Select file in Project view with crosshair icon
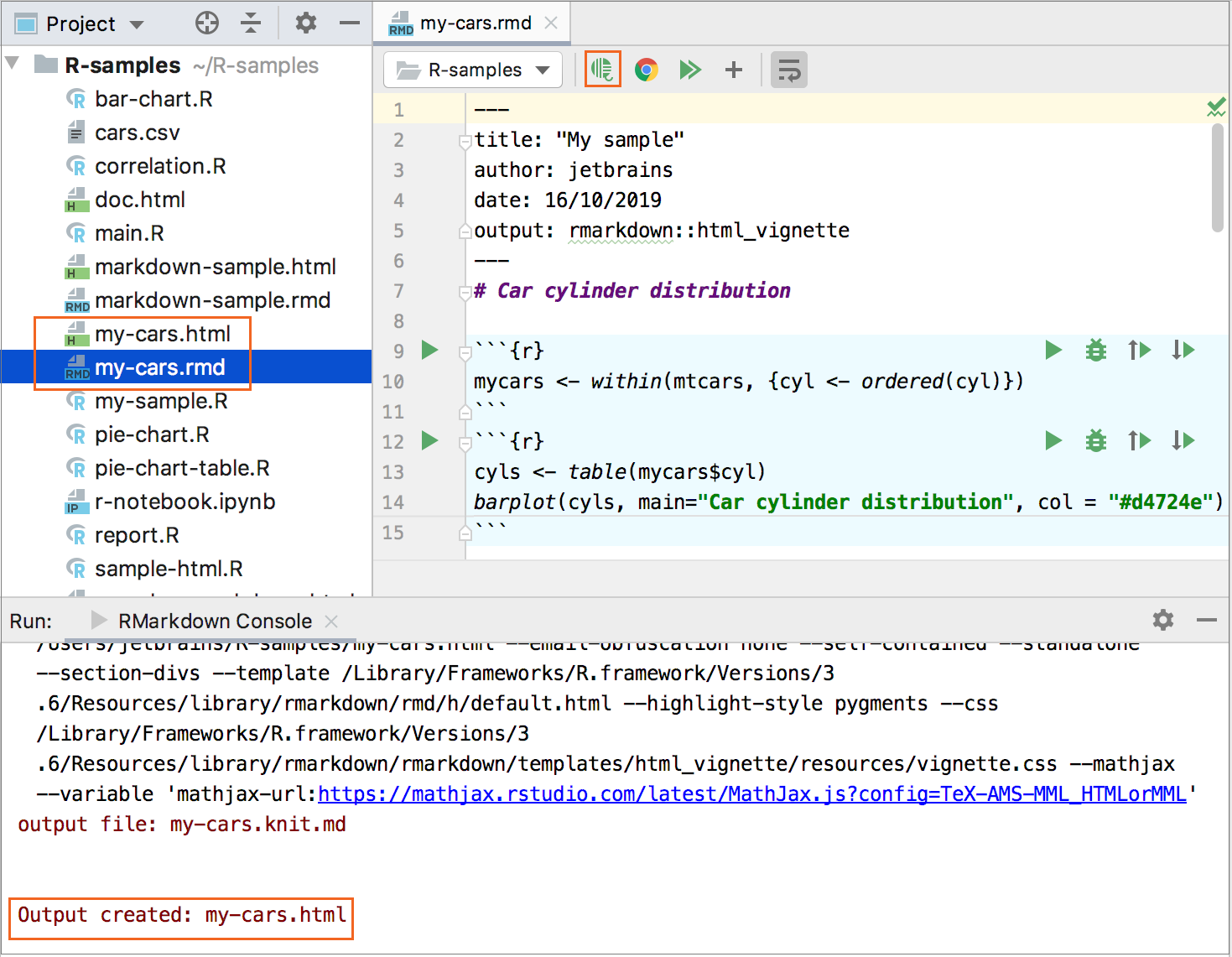Screen dimensions: 1232x957 [206, 23]
